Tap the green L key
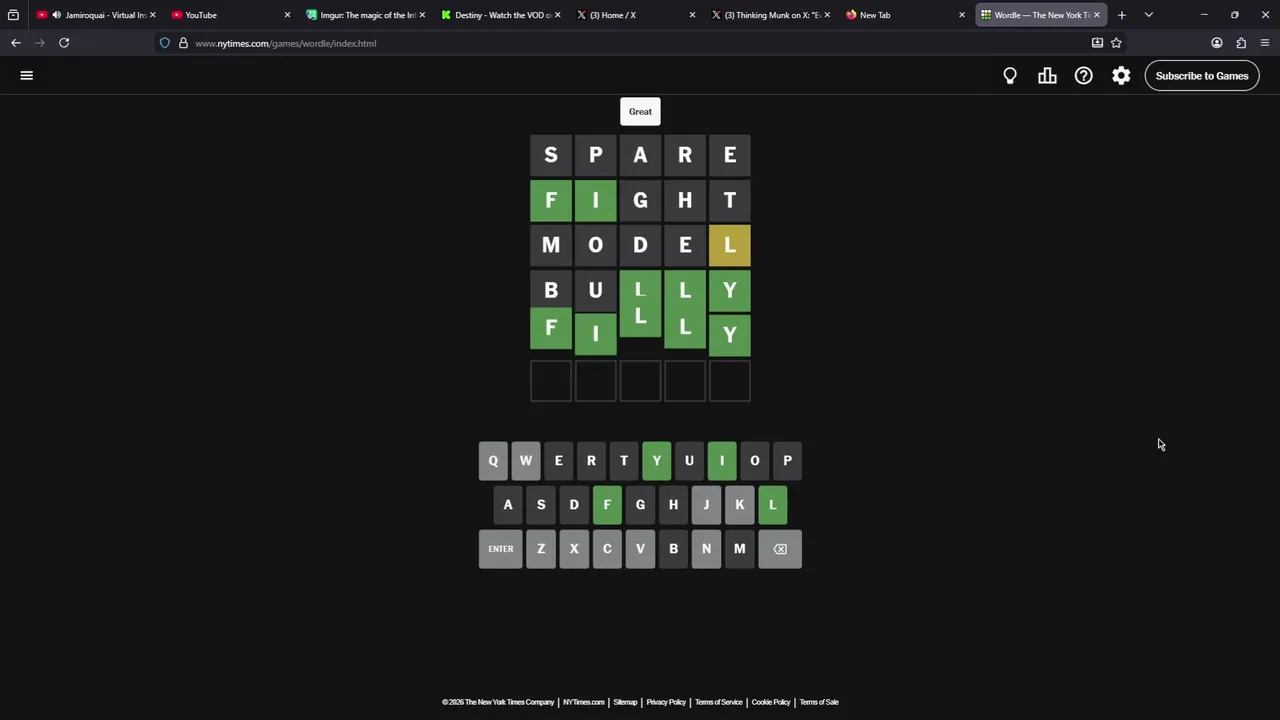Image resolution: width=1280 pixels, height=720 pixels. 772,505
